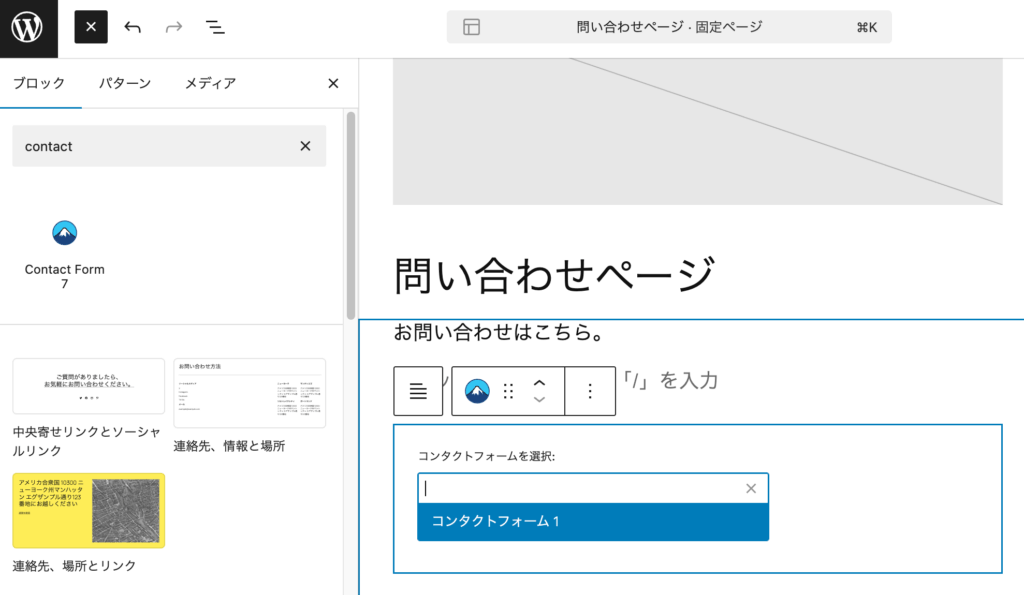
Task: Click the WordPress logo icon
Action: point(28,28)
